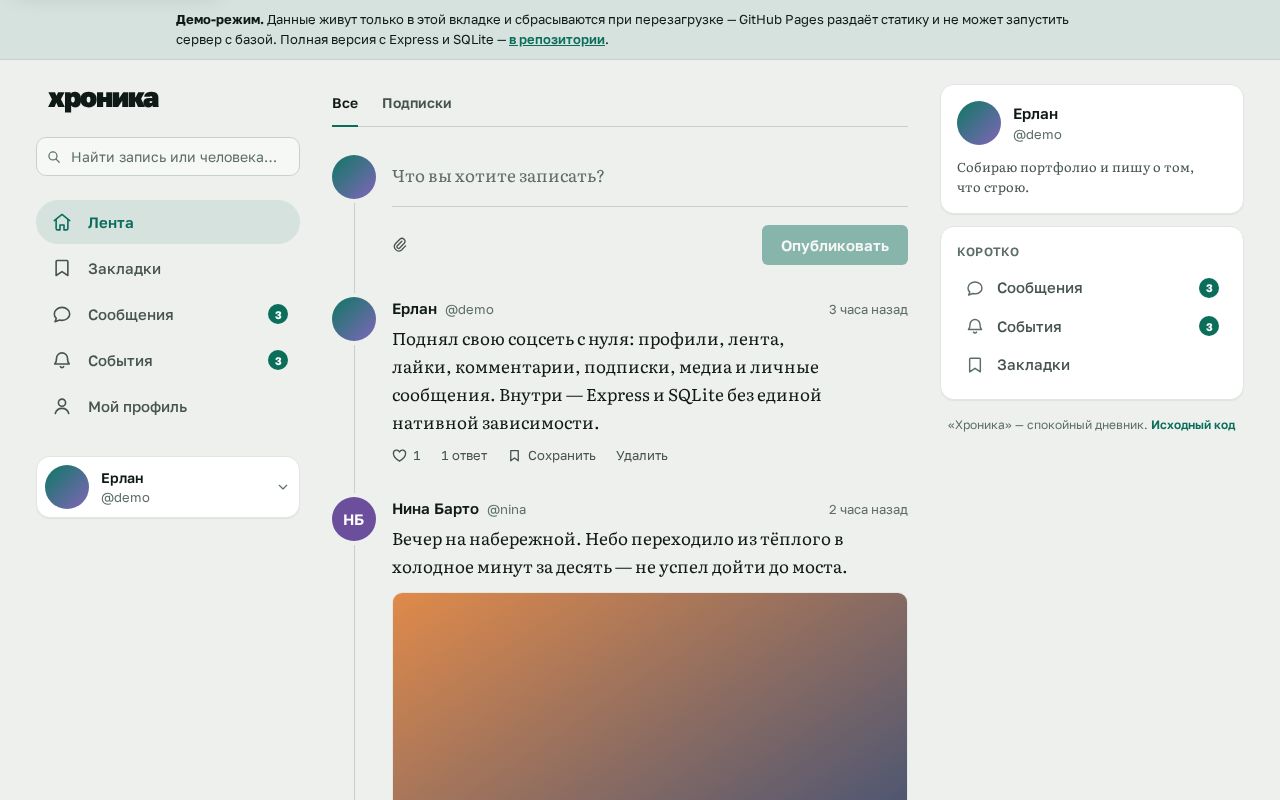The height and width of the screenshot is (800, 1280).
Task: Click the bookmark icon in Коротко panel
Action: 975,365
